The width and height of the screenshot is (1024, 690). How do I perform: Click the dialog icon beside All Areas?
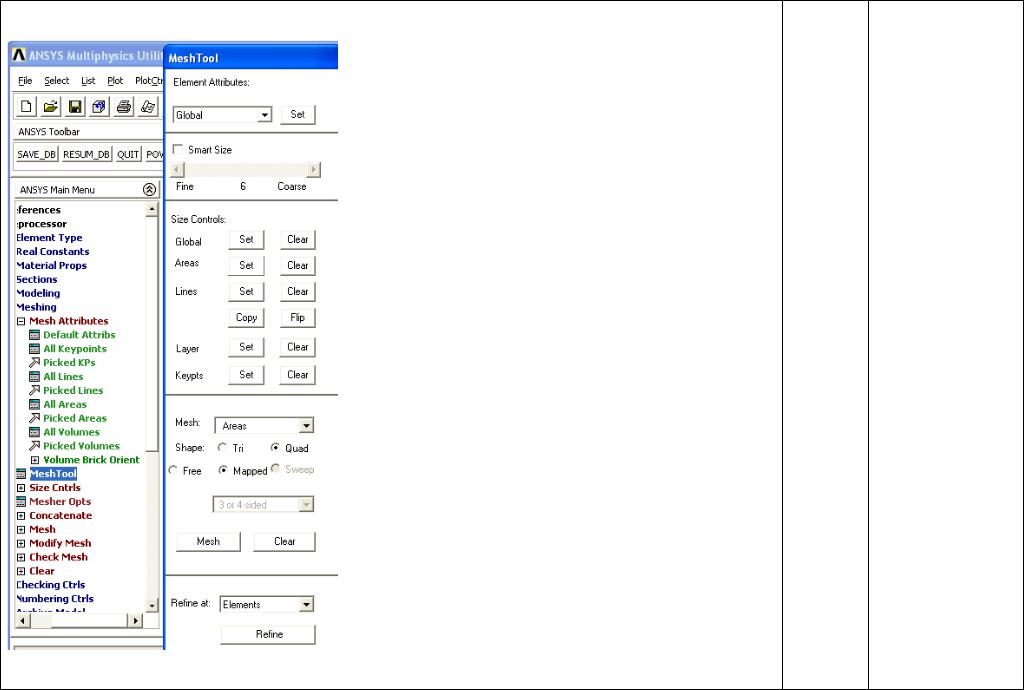(35, 404)
